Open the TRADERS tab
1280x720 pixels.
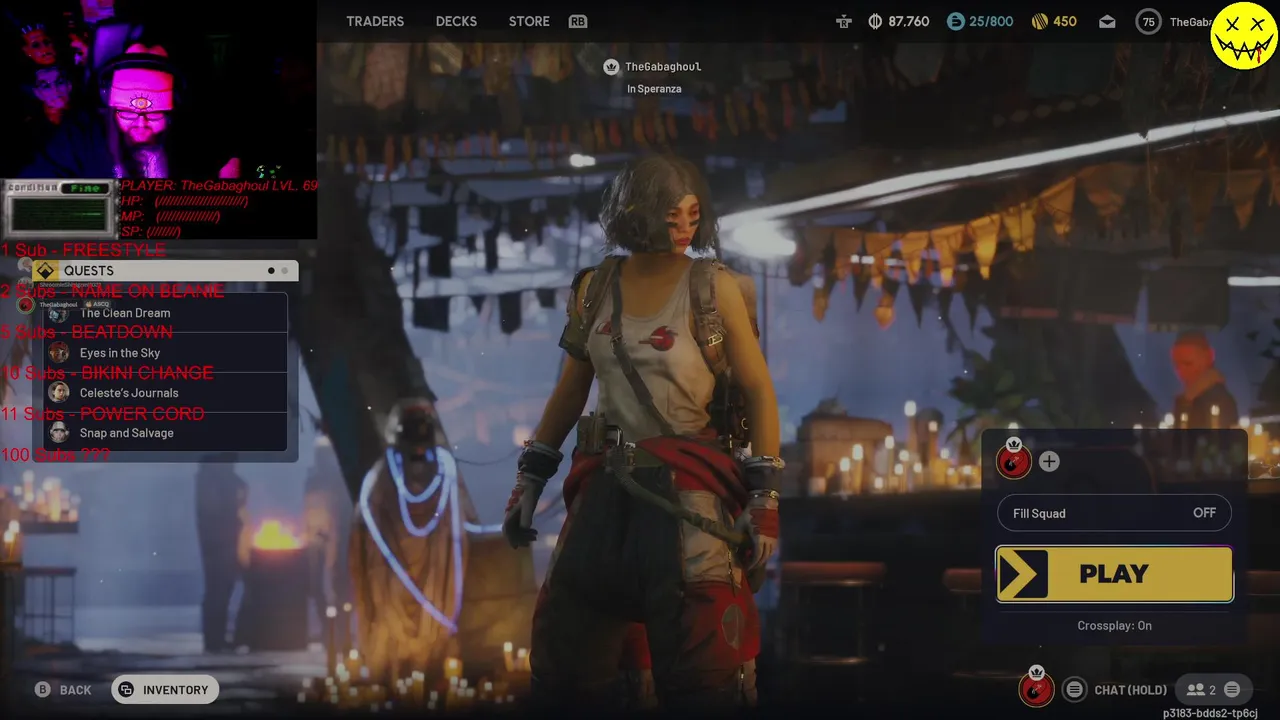click(x=375, y=21)
